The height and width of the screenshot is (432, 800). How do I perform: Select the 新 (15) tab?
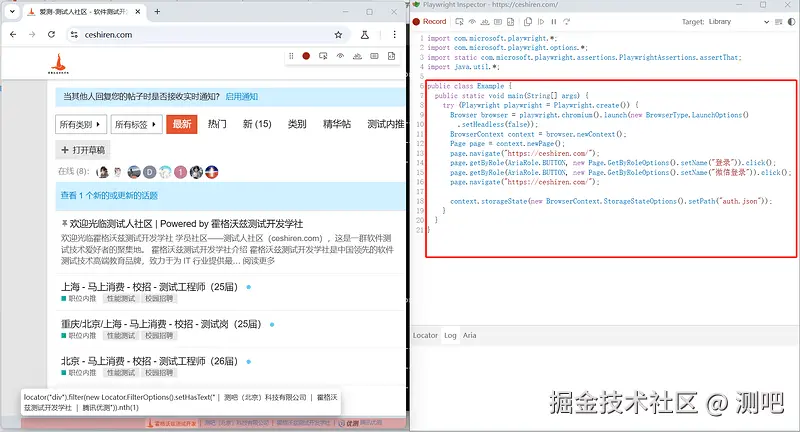click(257, 124)
